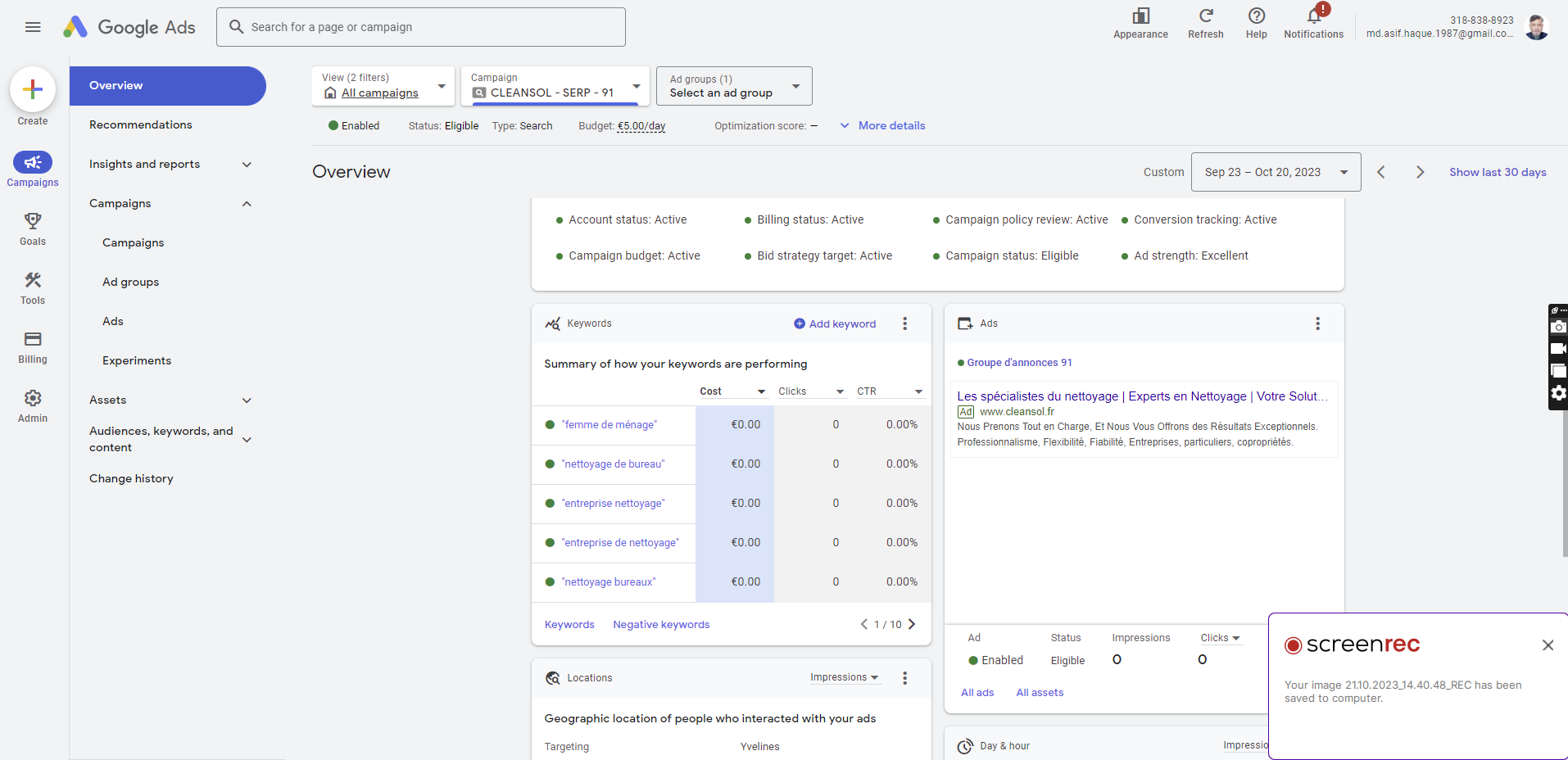
Task: Open the Tools section
Action: point(33,287)
